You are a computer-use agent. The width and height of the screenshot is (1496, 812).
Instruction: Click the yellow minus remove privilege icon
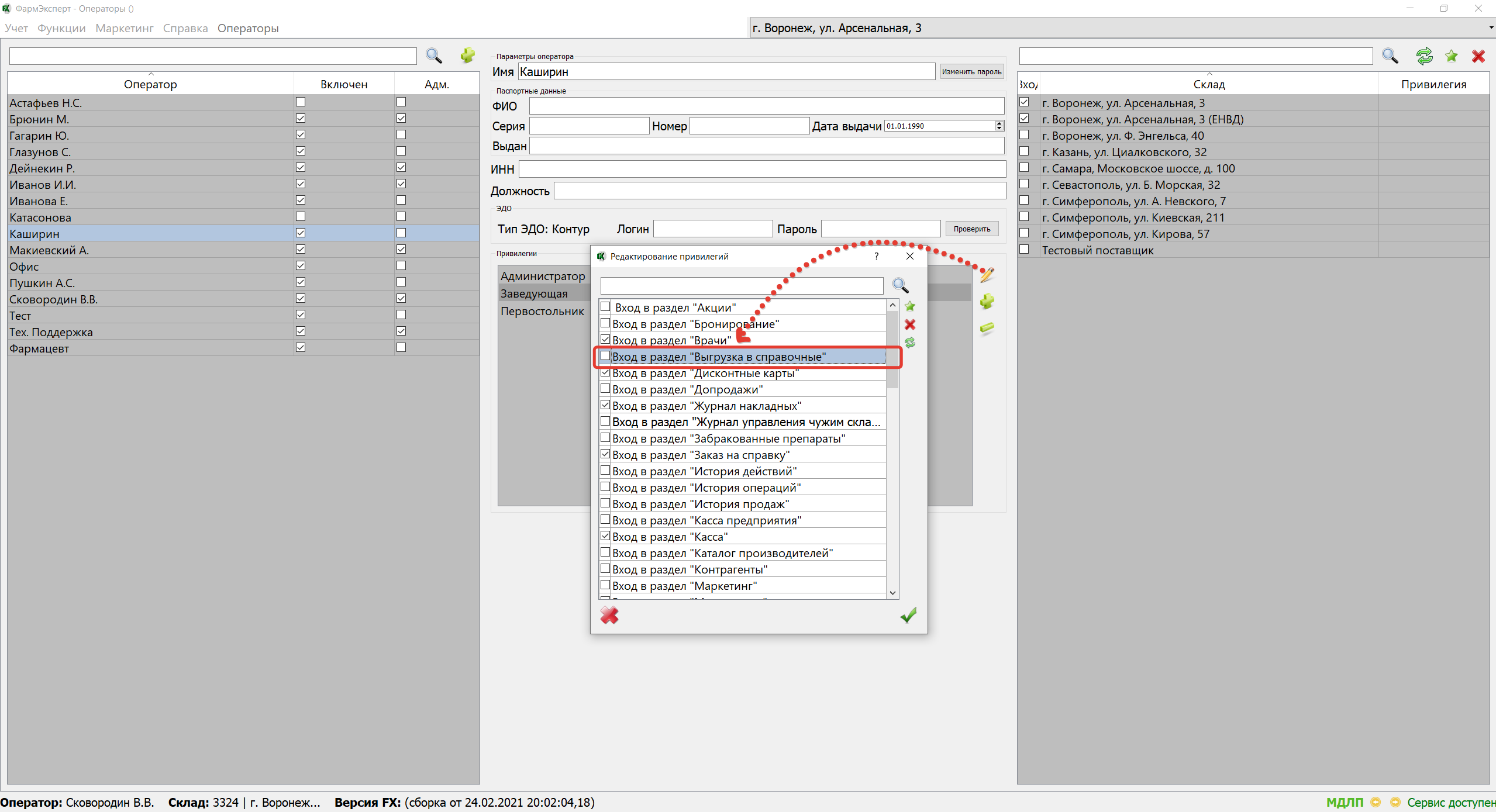(987, 328)
